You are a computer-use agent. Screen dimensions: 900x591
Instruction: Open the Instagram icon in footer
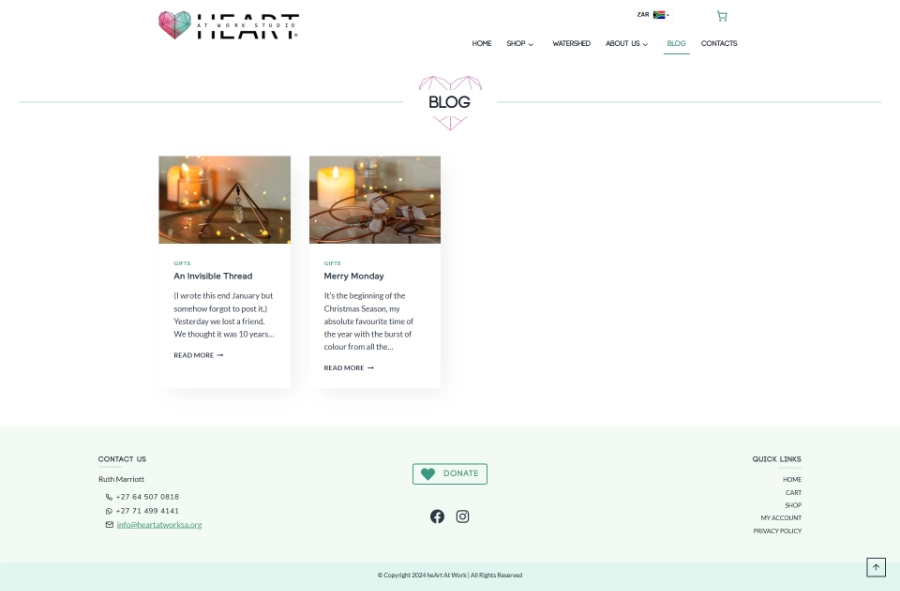click(x=463, y=516)
